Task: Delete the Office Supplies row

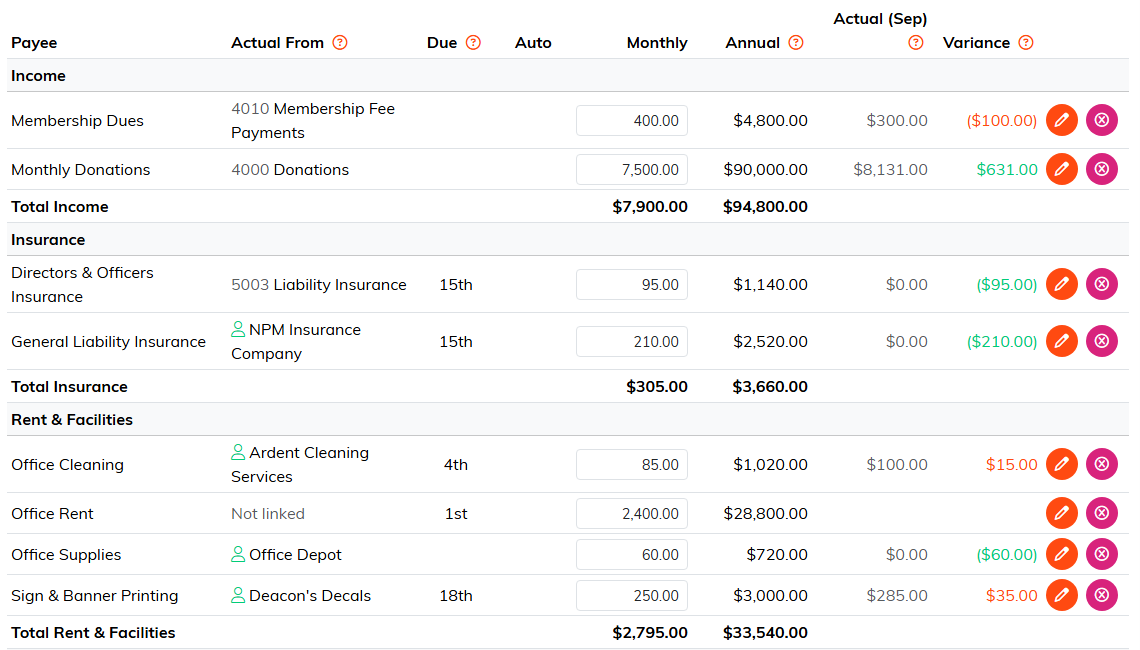Action: click(1101, 554)
